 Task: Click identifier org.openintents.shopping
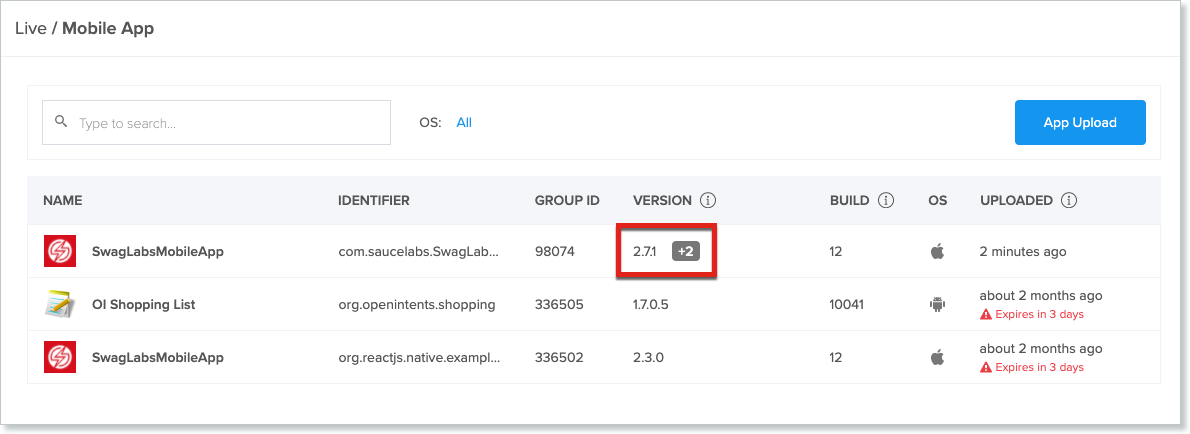pos(417,304)
